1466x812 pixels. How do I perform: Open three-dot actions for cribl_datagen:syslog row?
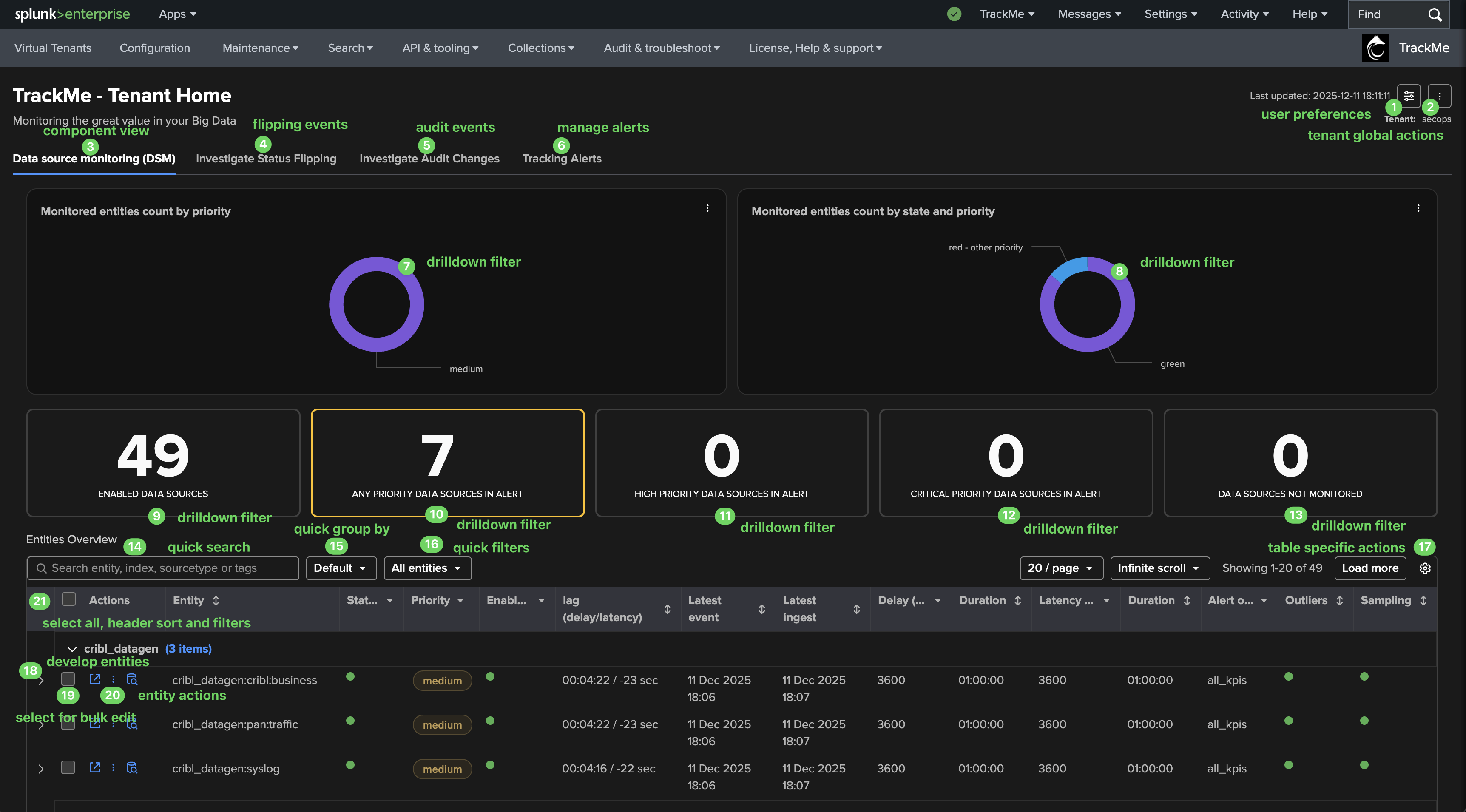113,768
